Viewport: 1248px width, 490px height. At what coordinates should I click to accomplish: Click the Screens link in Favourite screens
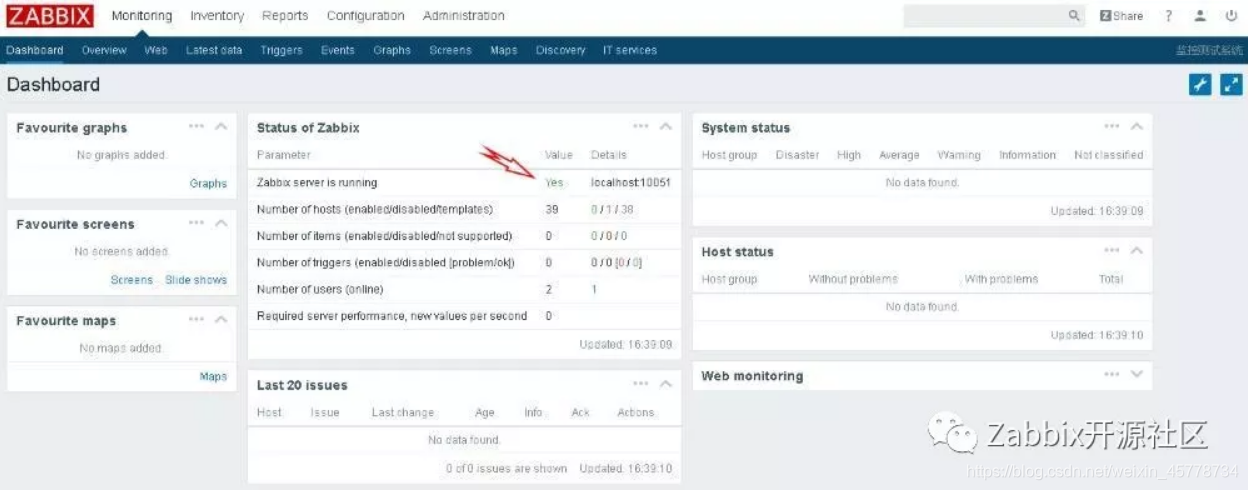point(132,280)
